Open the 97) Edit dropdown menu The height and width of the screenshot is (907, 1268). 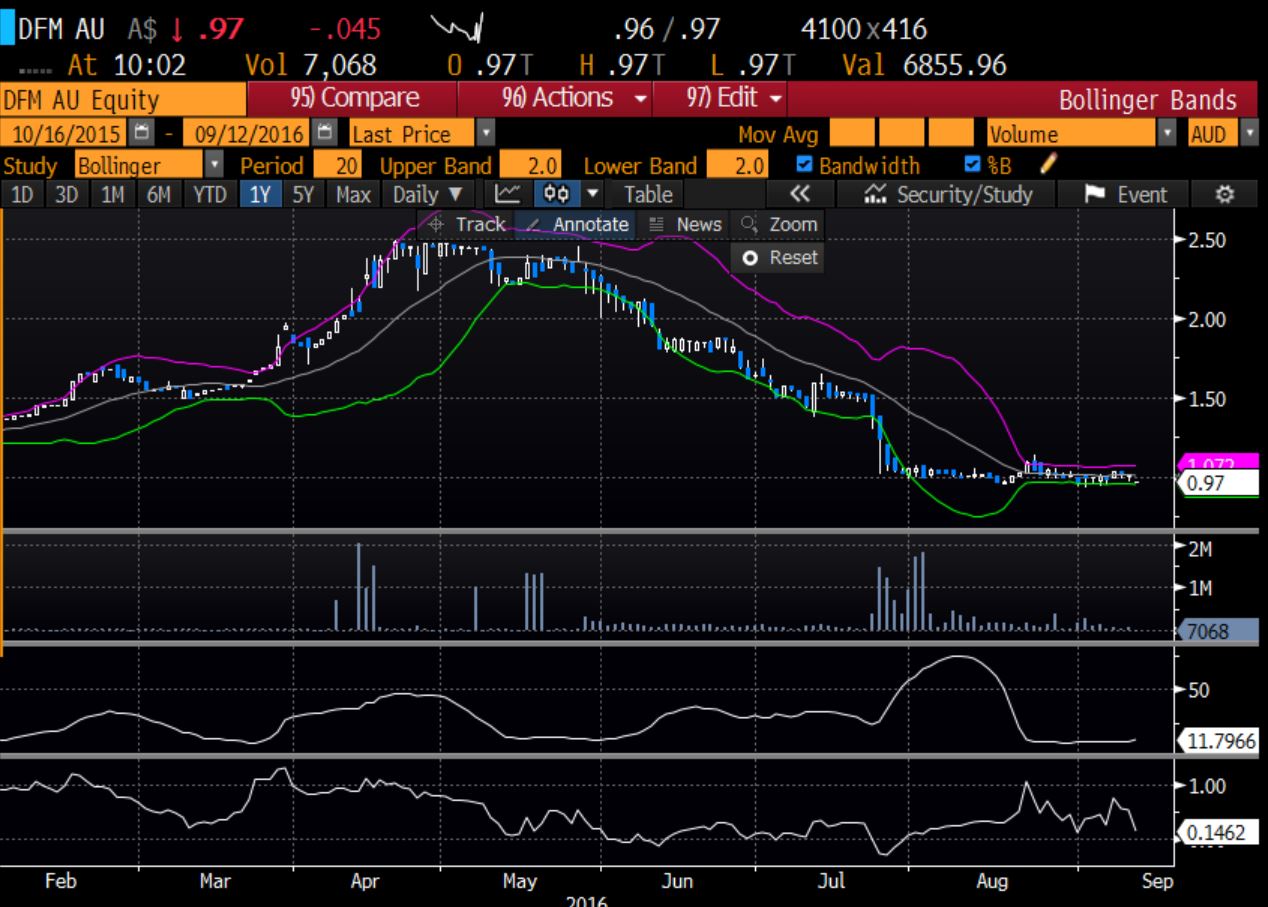734,99
